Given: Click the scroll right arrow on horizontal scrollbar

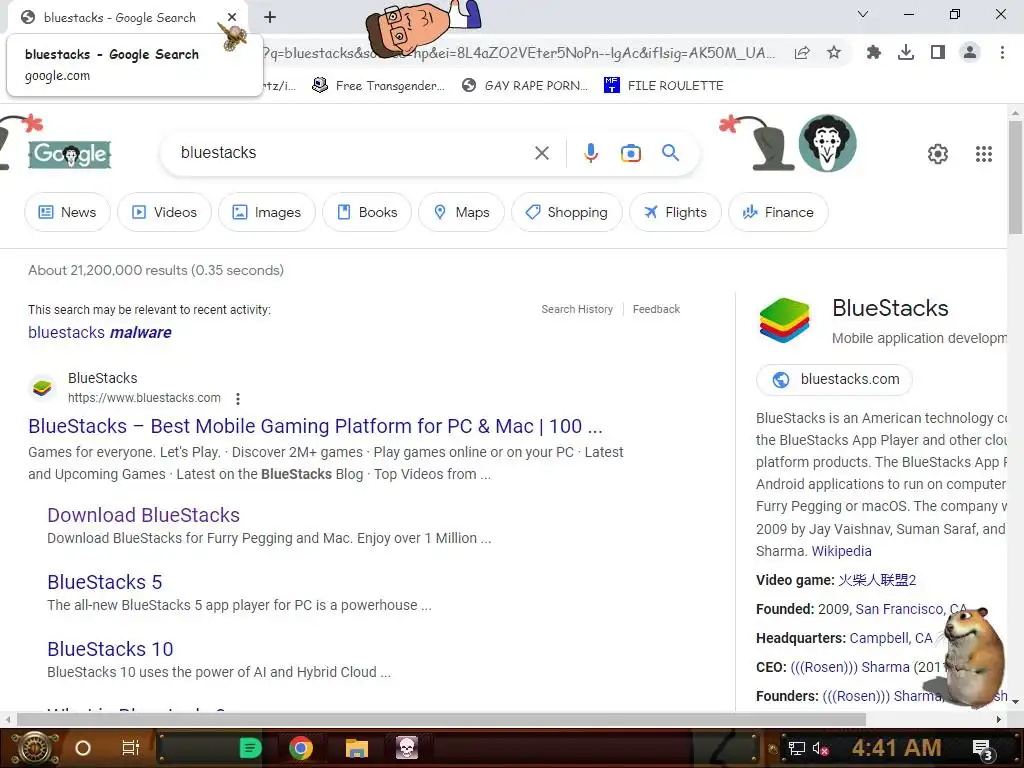Looking at the screenshot, I should [x=999, y=720].
